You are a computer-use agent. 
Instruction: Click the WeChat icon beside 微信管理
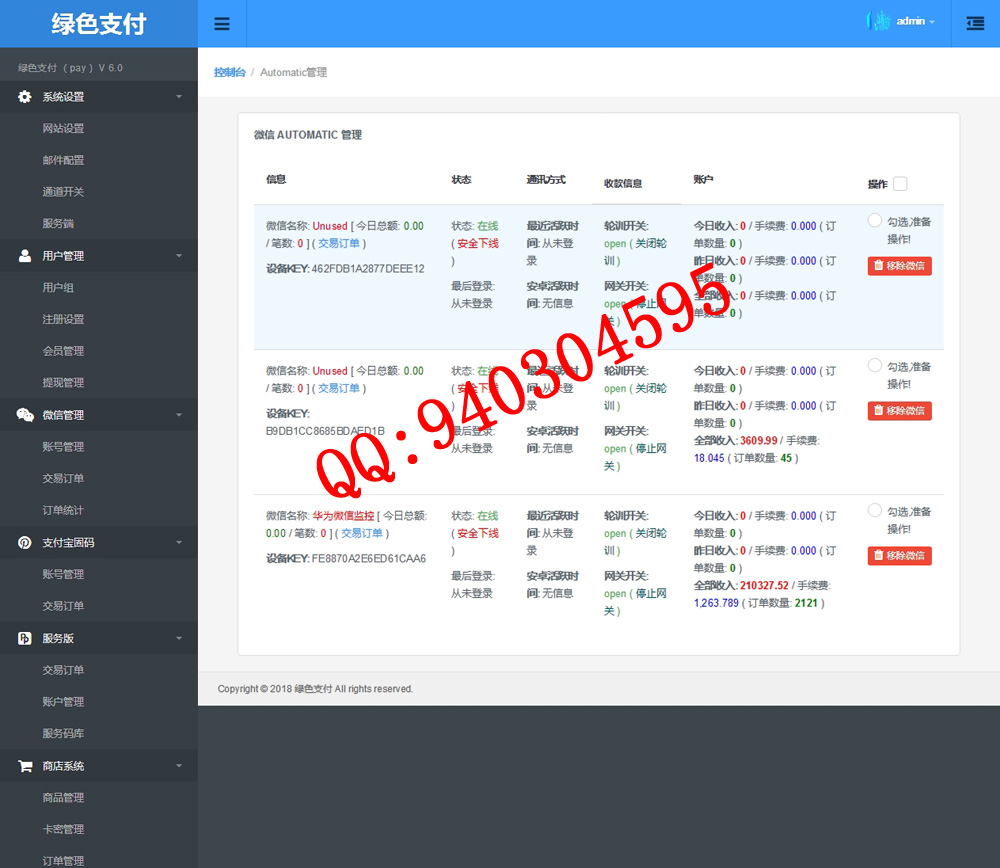pyautogui.click(x=25, y=415)
